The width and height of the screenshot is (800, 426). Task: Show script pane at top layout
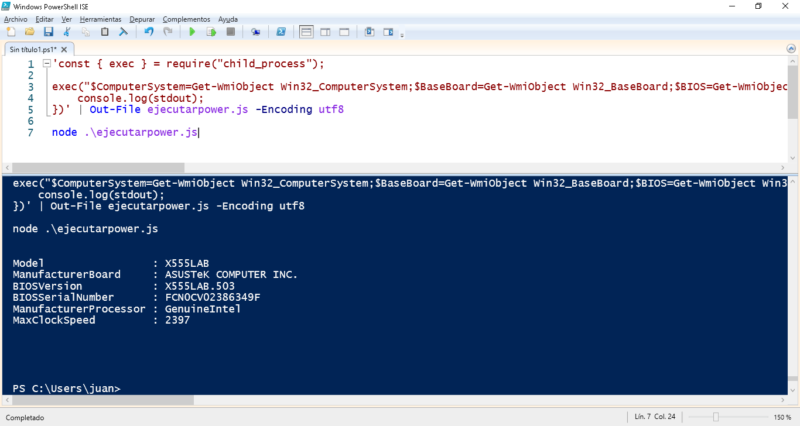(306, 32)
